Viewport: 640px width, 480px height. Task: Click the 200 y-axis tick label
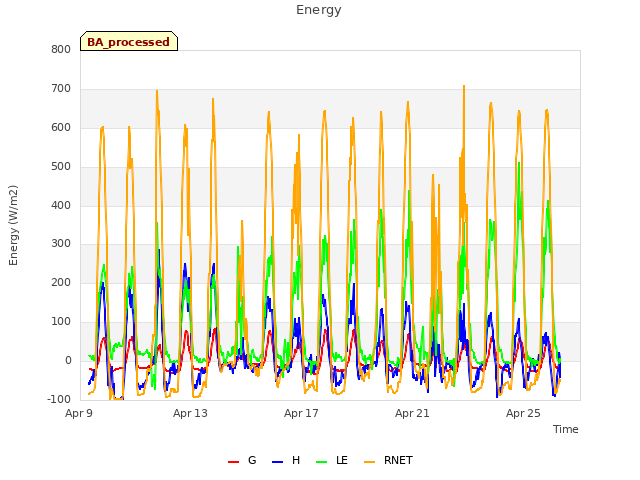pos(61,282)
